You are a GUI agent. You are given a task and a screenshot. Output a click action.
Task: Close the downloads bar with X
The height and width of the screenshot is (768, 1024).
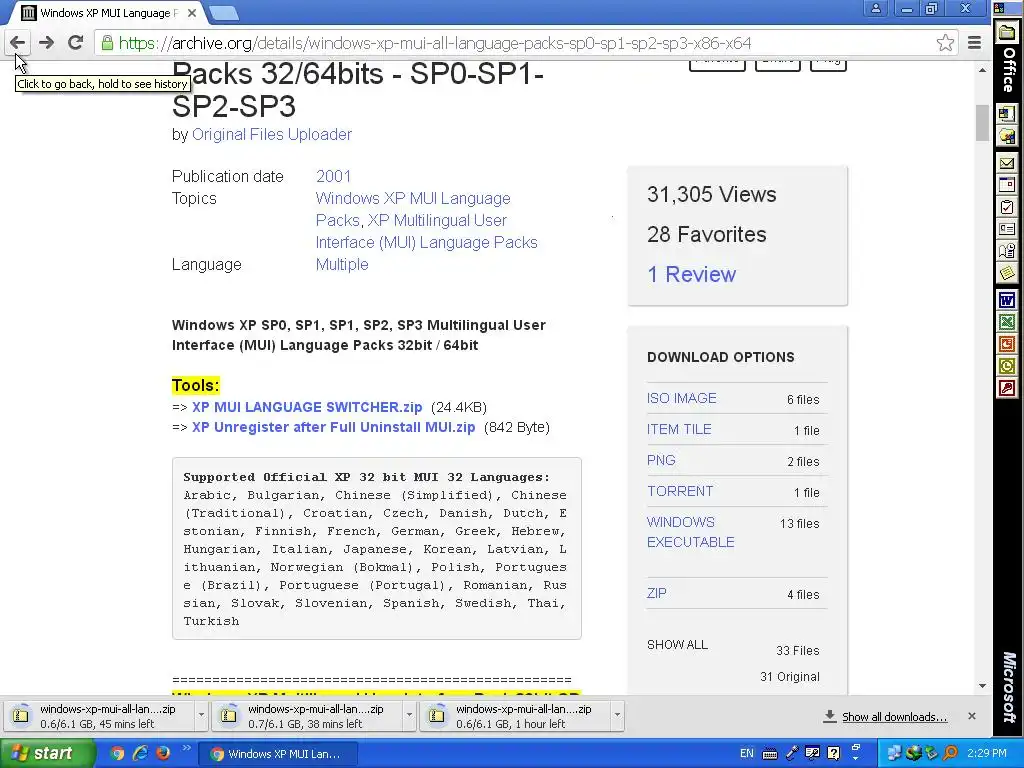[x=972, y=716]
